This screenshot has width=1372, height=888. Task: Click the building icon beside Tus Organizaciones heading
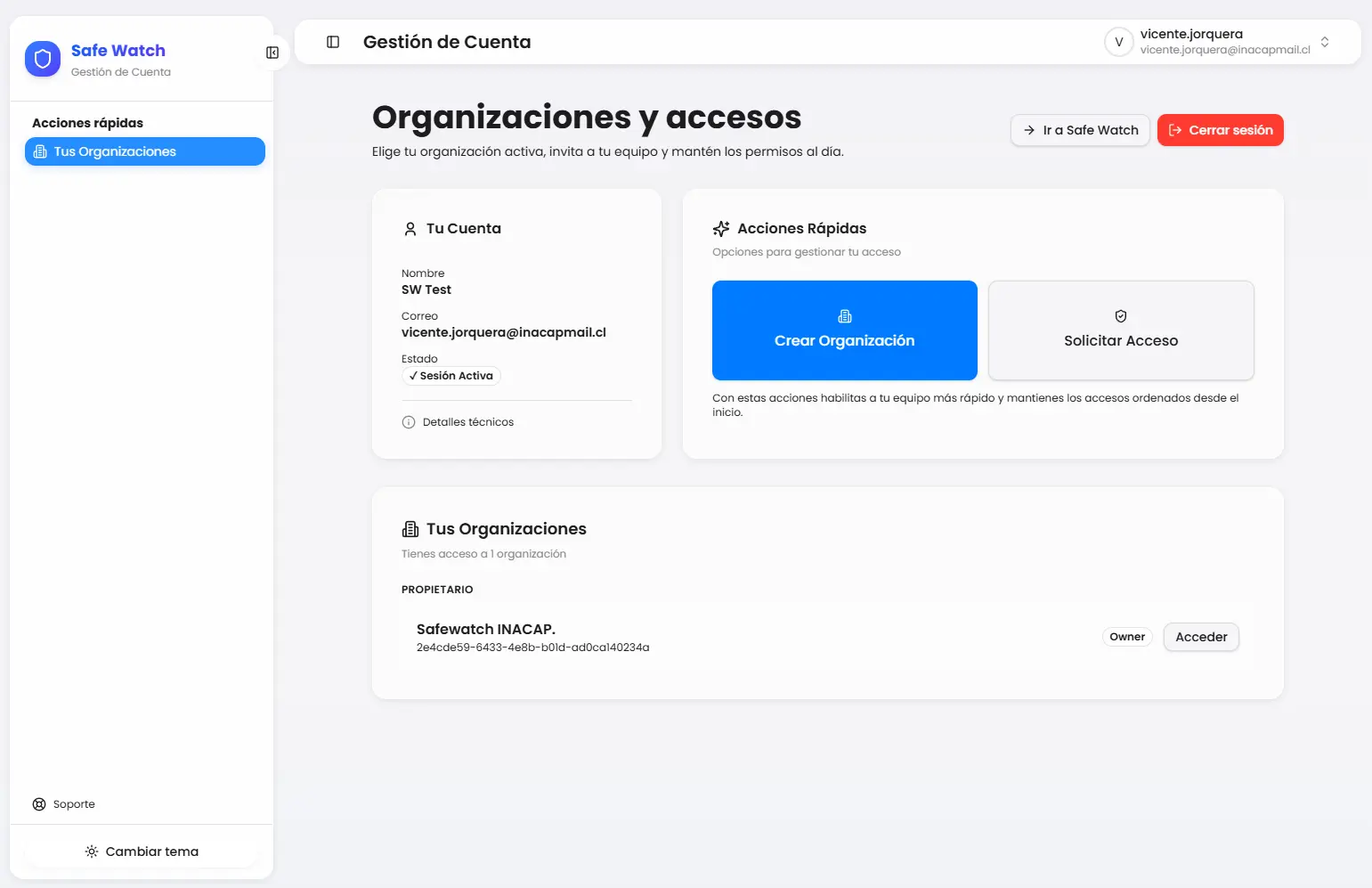point(410,529)
